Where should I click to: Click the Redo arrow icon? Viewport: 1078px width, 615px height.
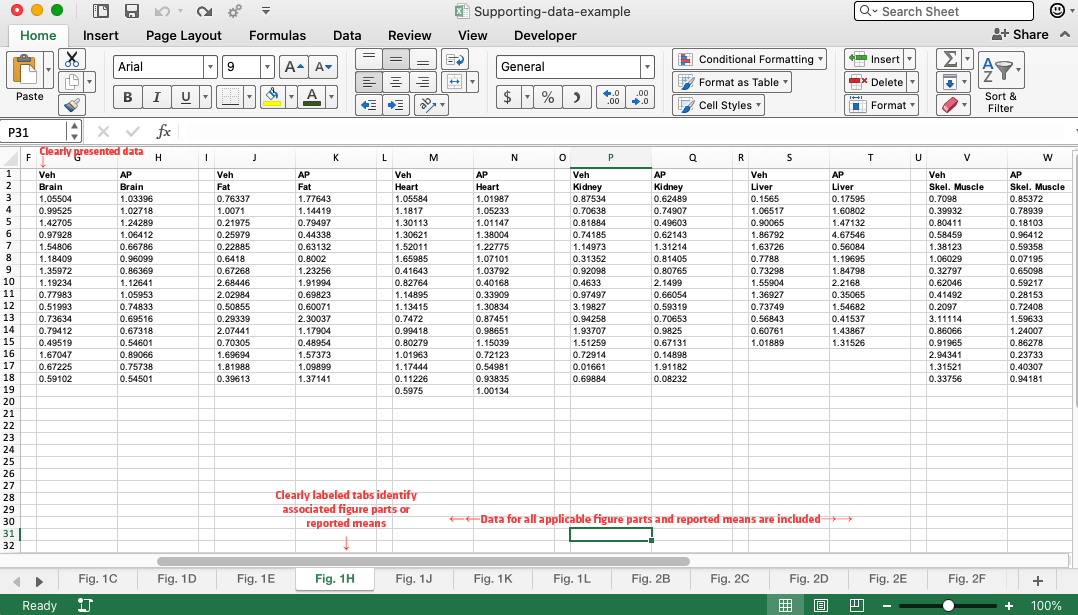(x=204, y=11)
